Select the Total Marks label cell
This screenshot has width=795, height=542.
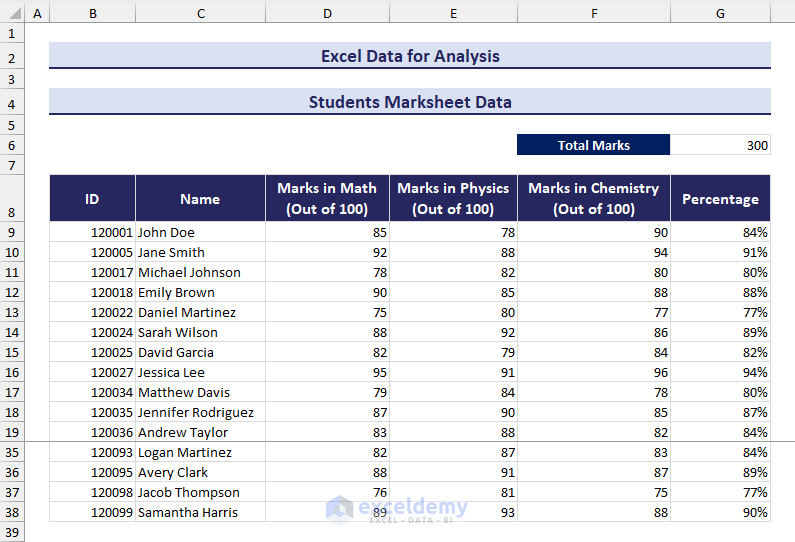tap(593, 145)
